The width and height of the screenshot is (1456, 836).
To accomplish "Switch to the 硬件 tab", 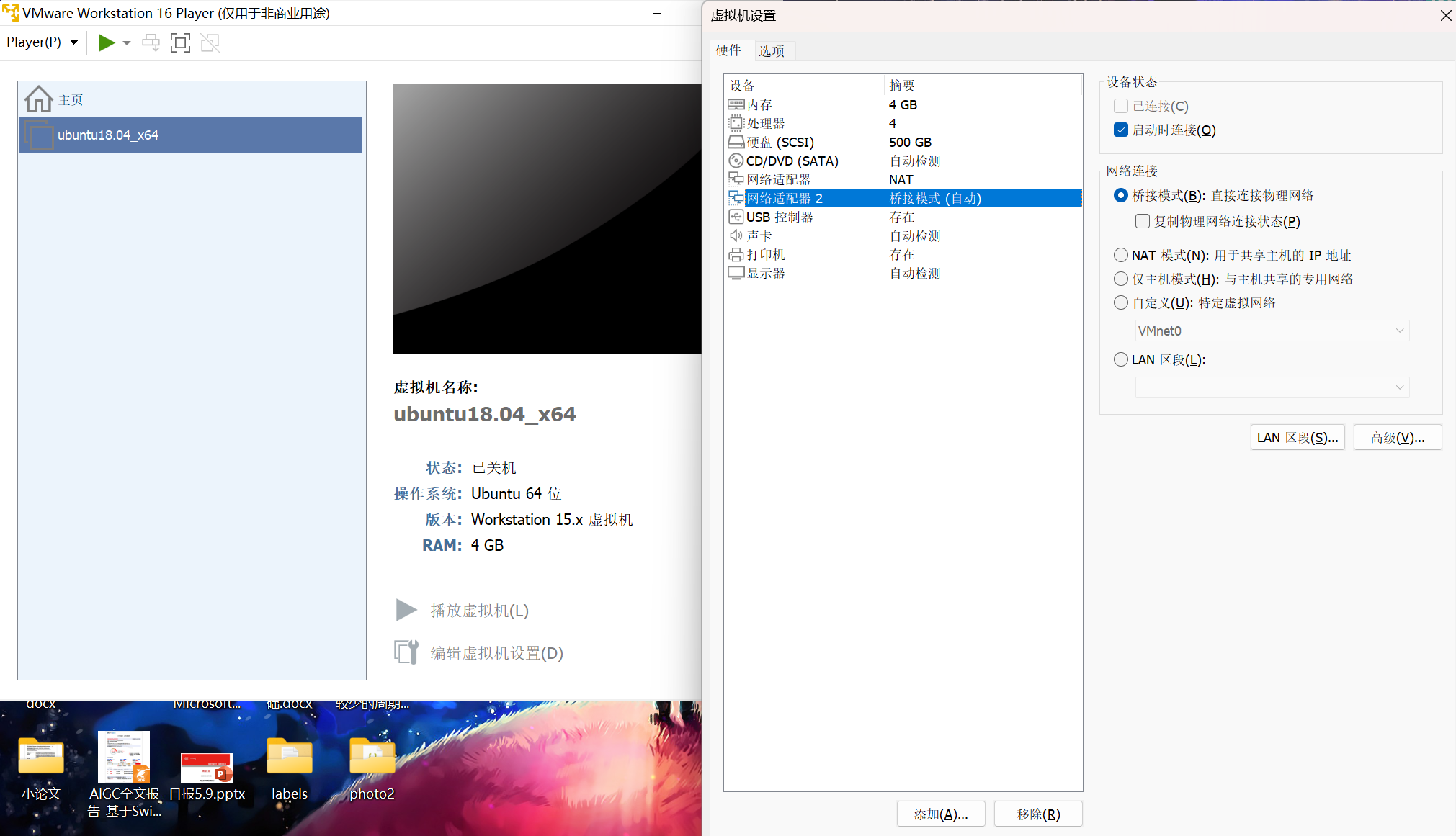I will click(x=728, y=50).
